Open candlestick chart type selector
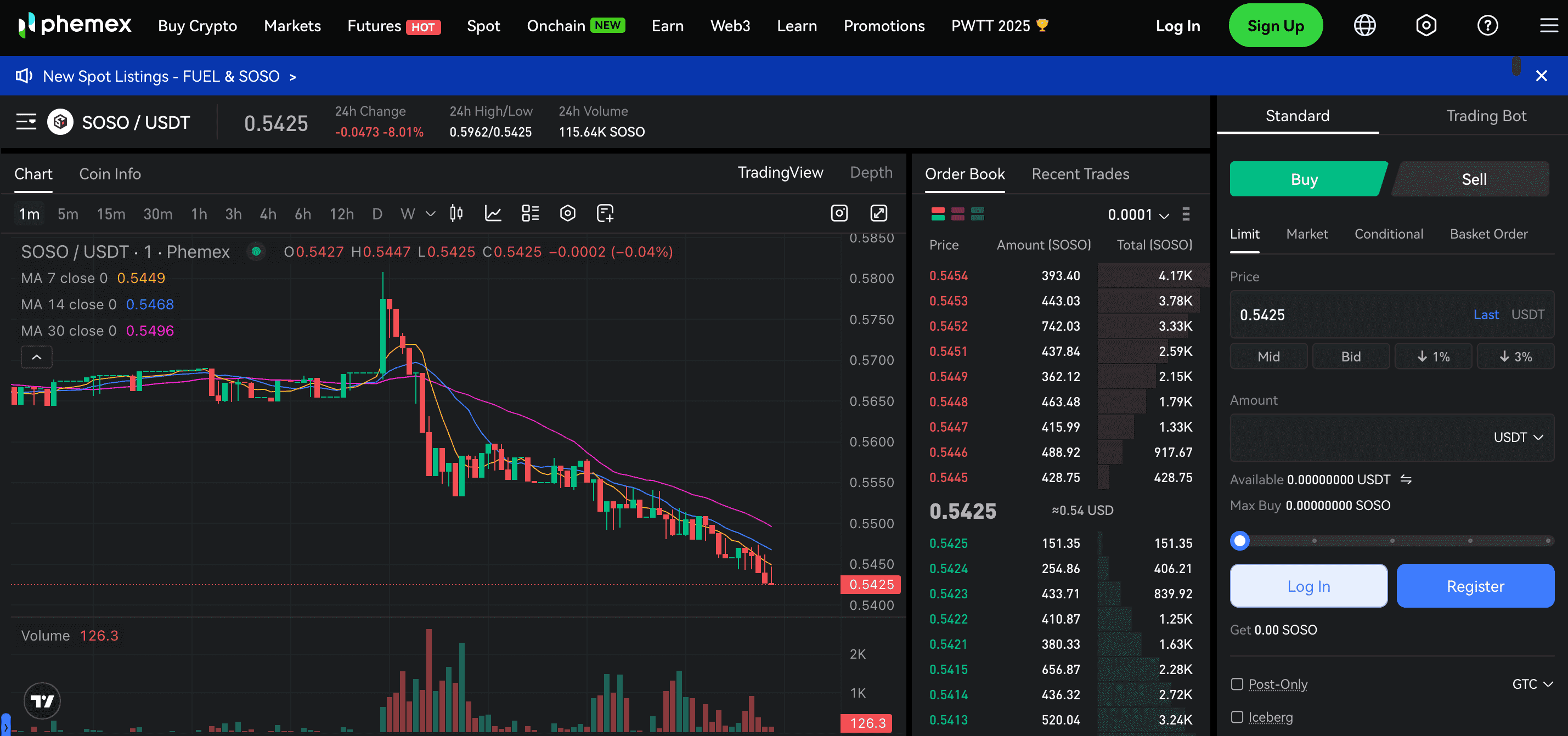 click(456, 213)
